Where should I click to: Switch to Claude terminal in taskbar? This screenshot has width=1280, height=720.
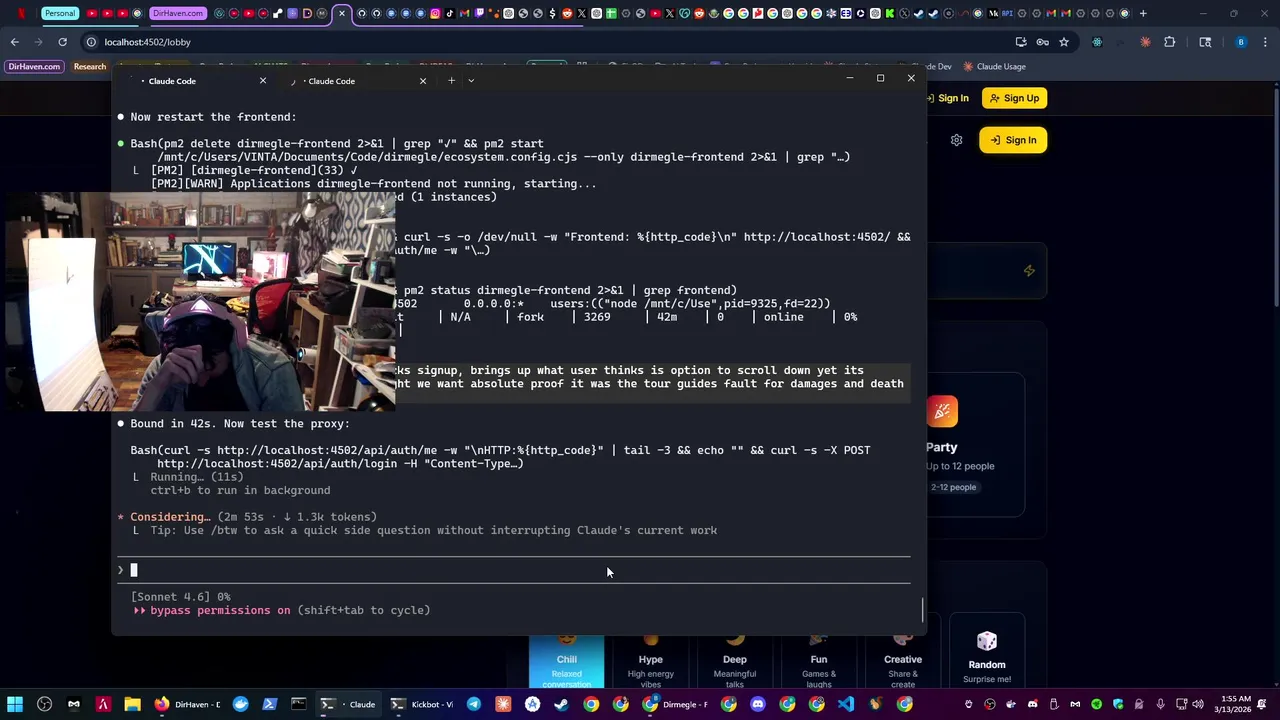(x=348, y=704)
